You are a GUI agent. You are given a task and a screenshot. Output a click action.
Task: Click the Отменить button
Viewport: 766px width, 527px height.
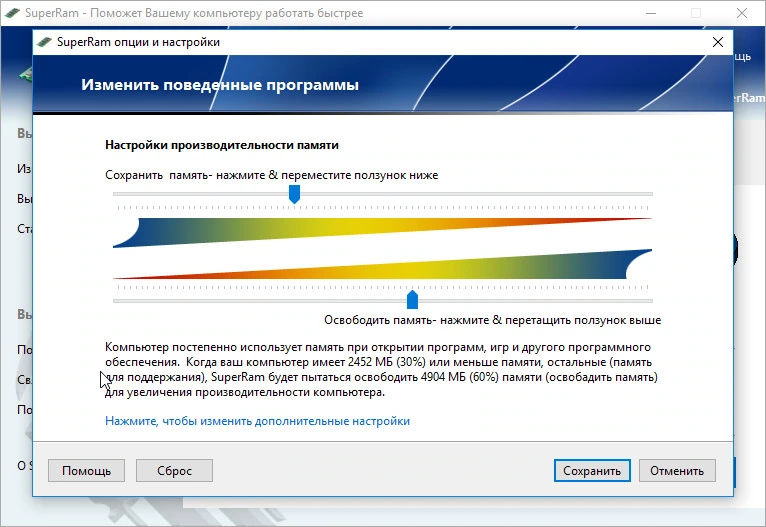point(677,470)
